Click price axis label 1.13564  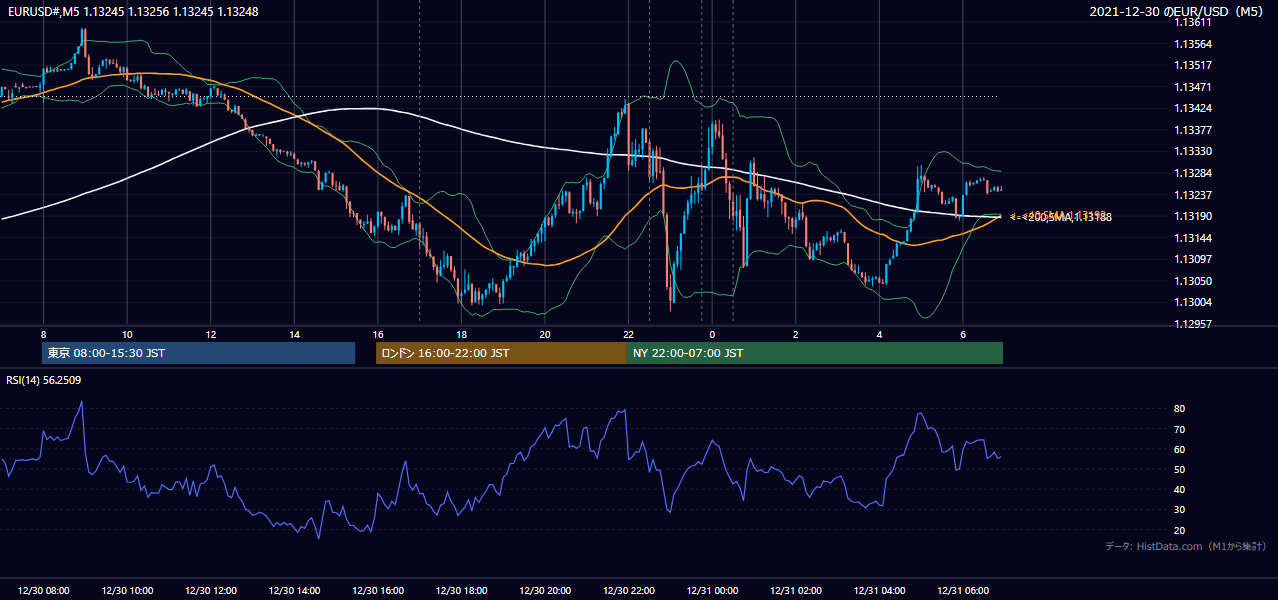pos(1193,44)
